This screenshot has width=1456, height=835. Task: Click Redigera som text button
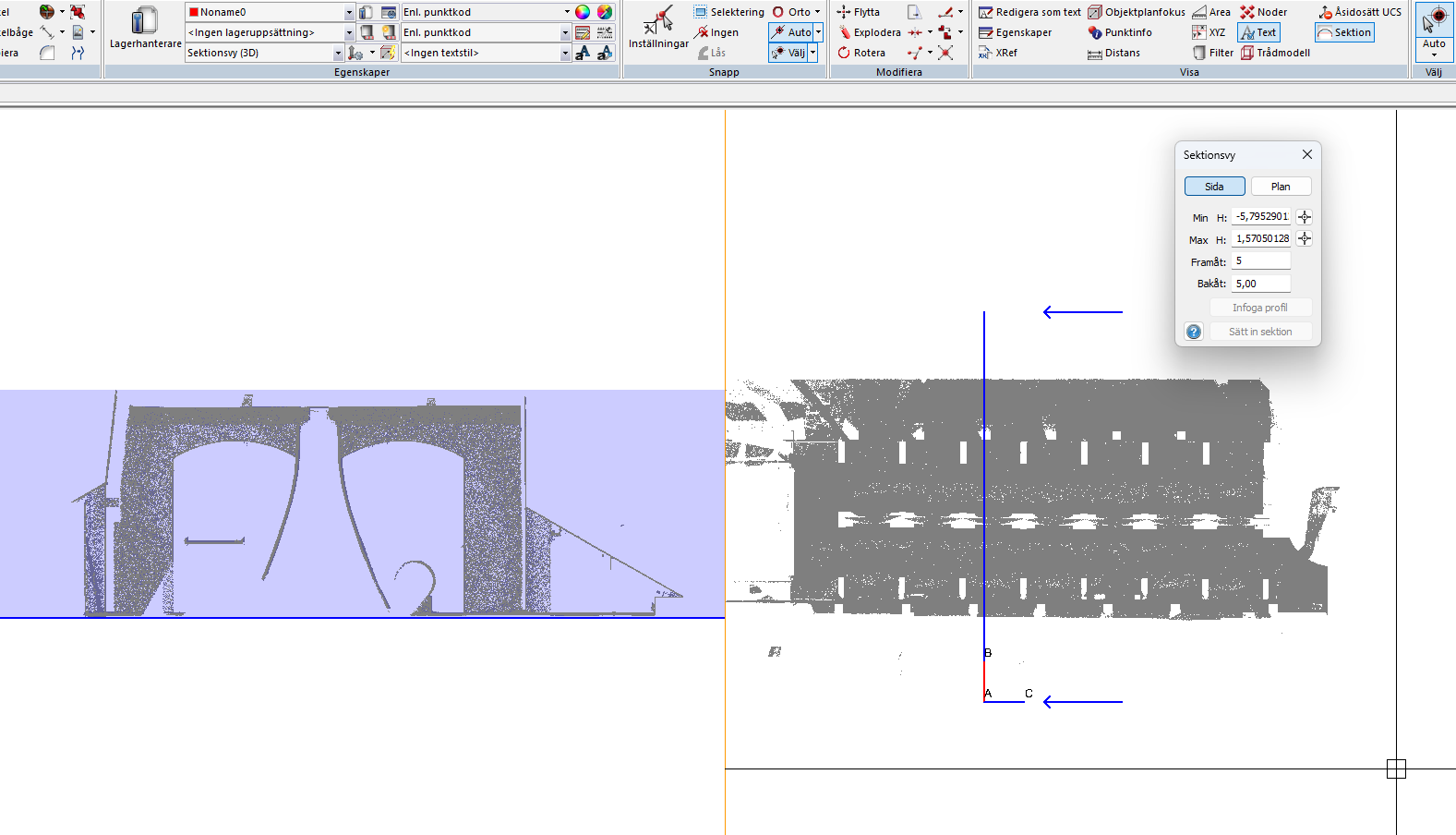(1029, 12)
